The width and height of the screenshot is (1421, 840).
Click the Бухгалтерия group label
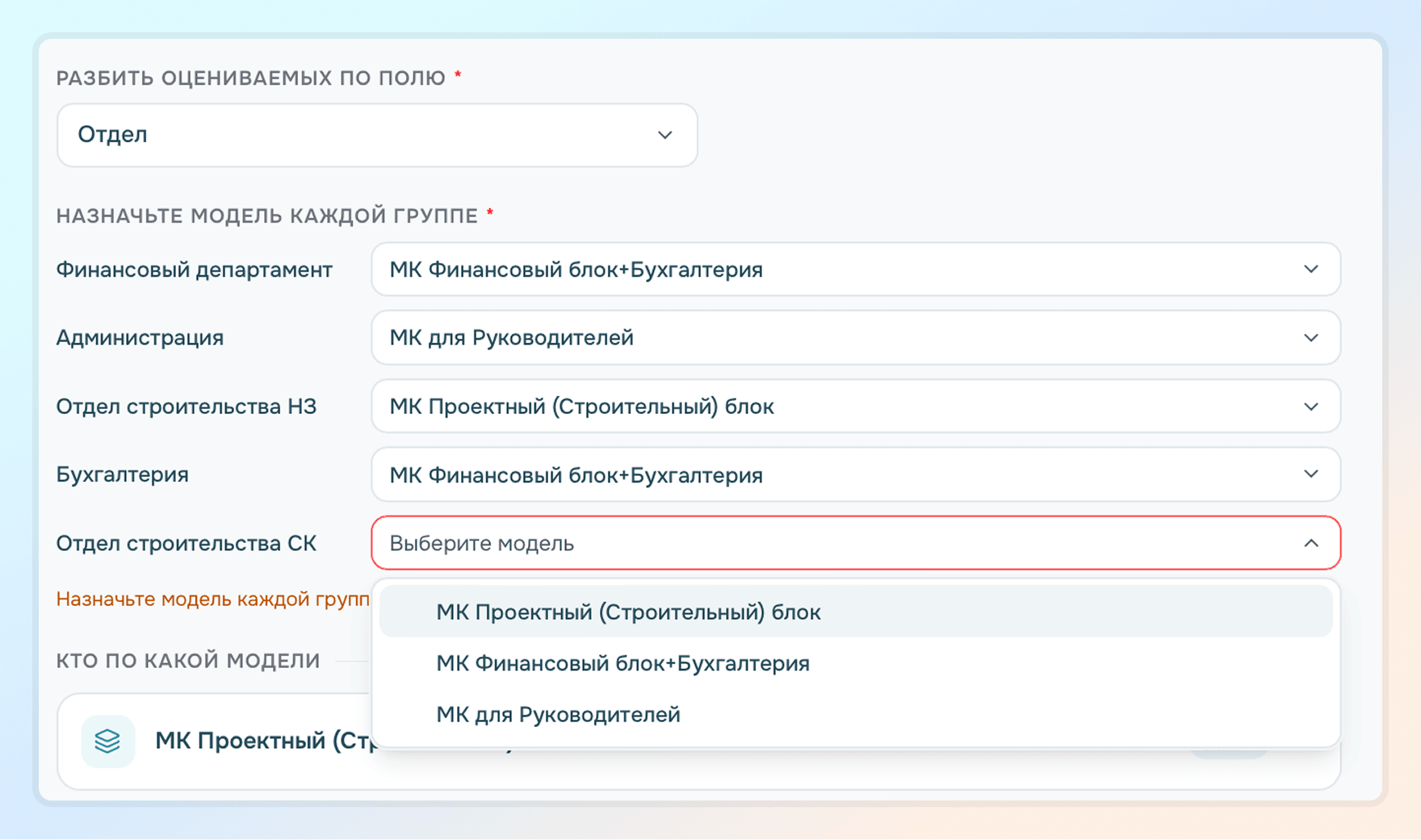pyautogui.click(x=122, y=474)
